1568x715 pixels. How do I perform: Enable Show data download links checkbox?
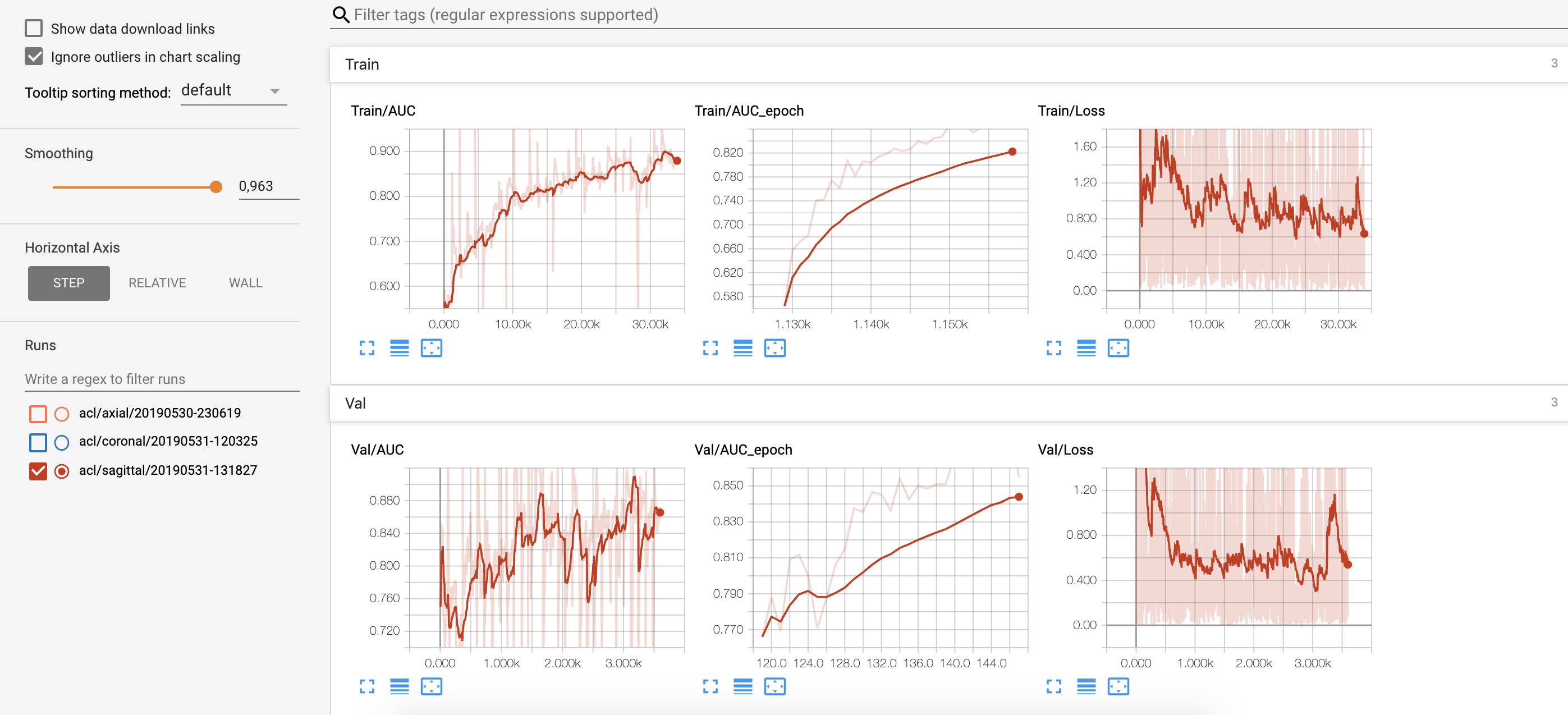pyautogui.click(x=34, y=28)
